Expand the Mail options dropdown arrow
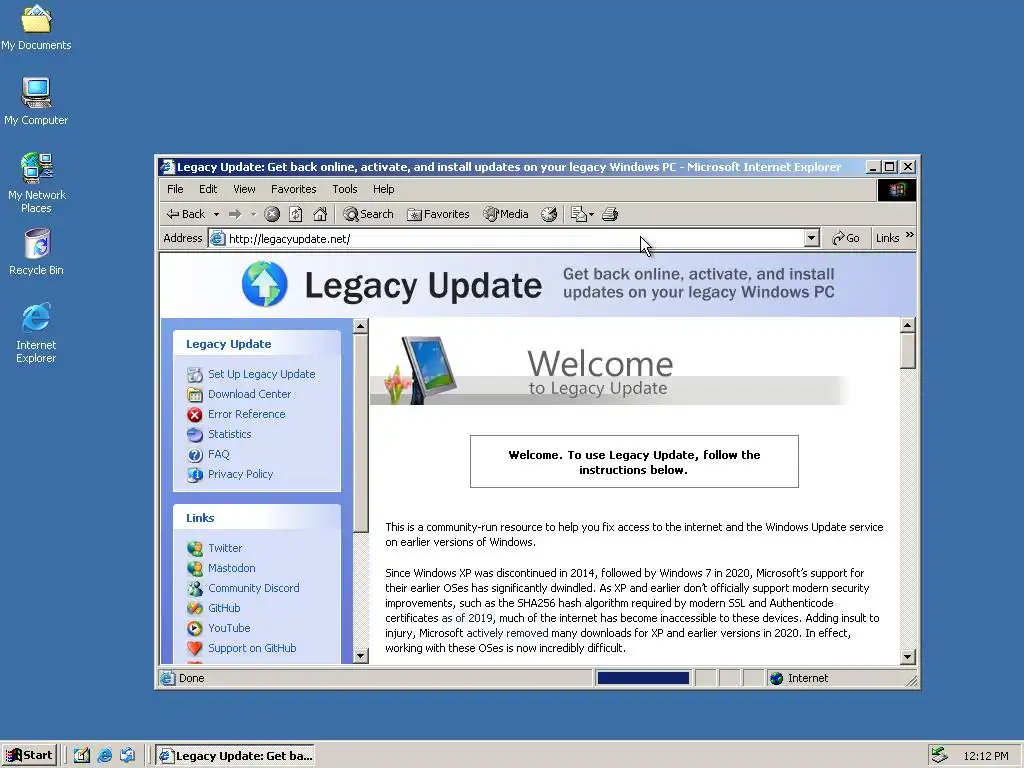This screenshot has height=768, width=1024. (x=592, y=214)
